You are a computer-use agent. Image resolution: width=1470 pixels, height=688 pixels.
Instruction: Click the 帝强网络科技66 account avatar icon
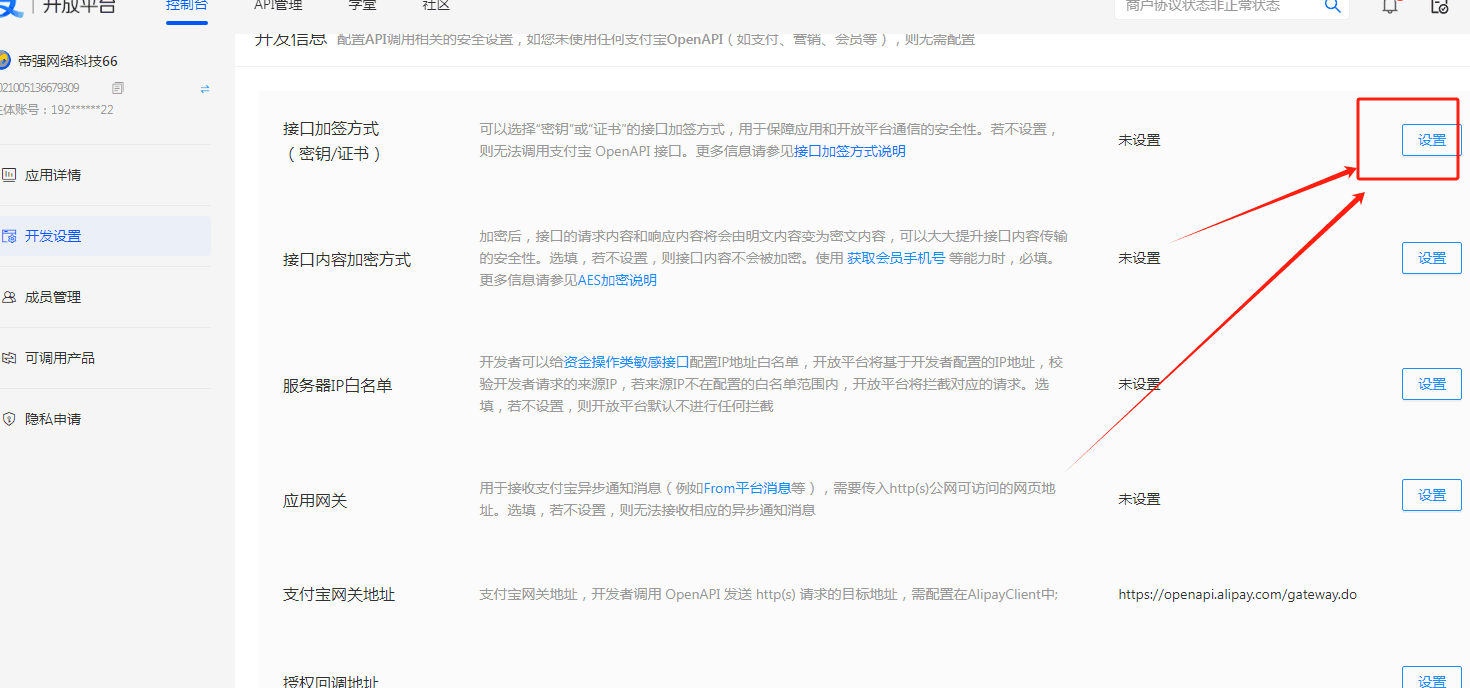point(5,61)
